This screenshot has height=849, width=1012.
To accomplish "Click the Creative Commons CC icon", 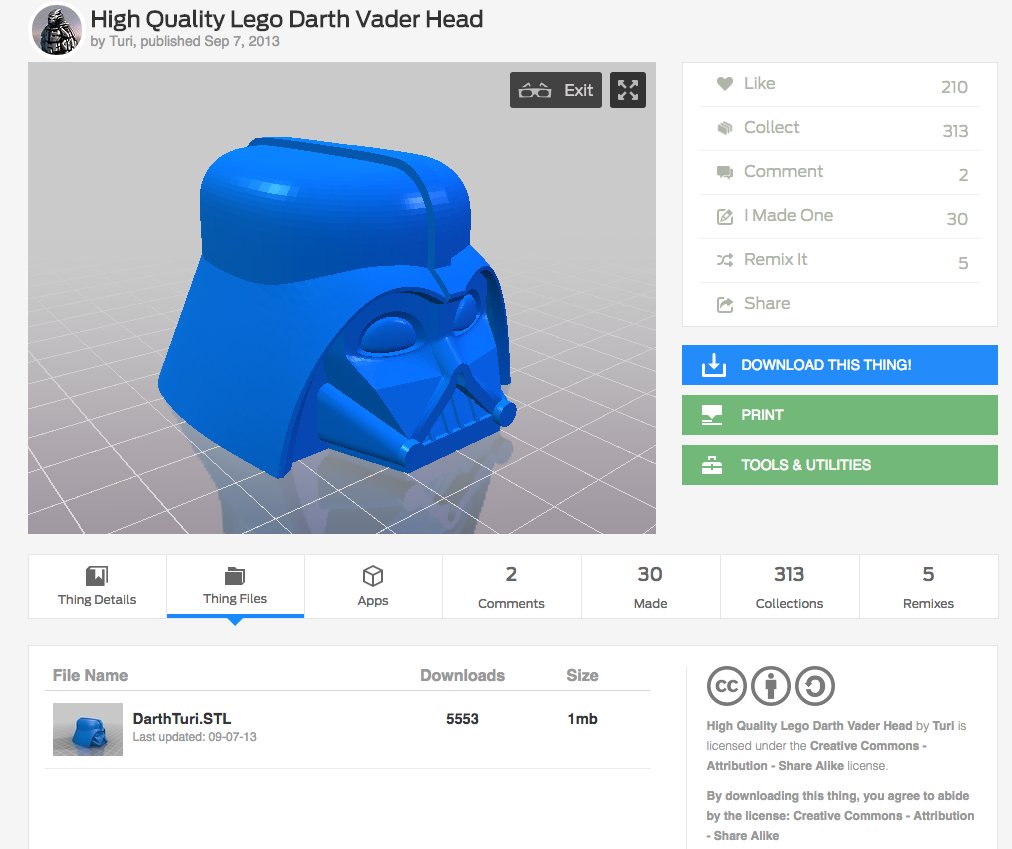I will [x=727, y=686].
